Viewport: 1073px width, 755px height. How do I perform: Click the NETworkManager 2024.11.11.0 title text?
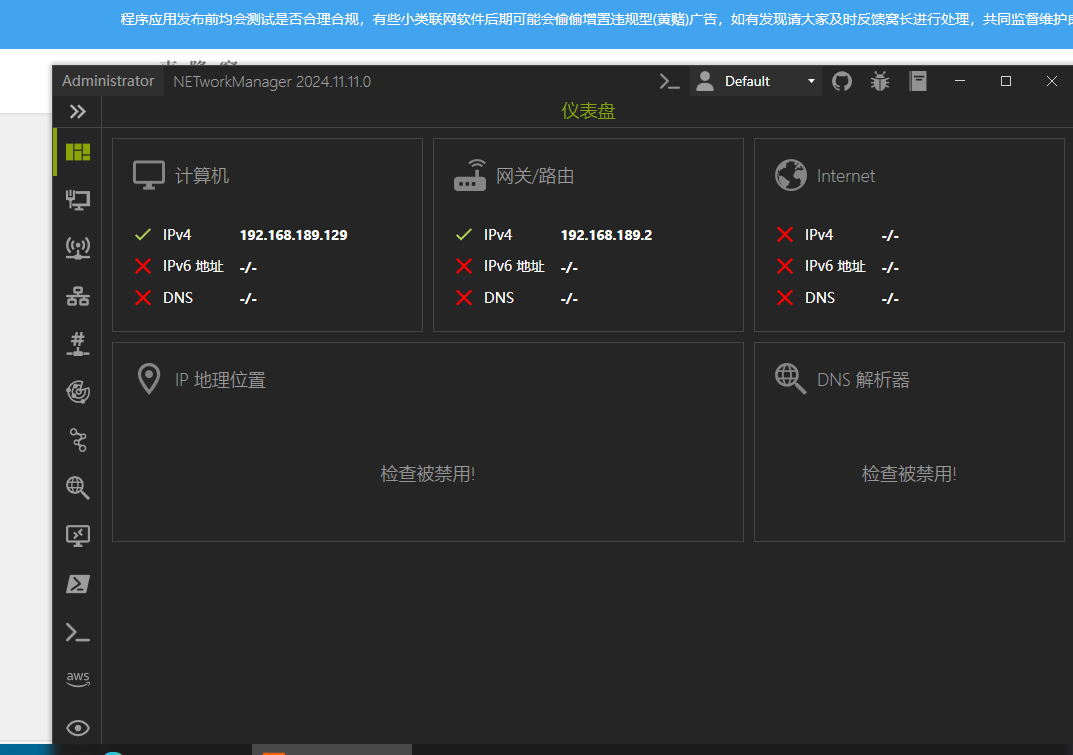[272, 81]
